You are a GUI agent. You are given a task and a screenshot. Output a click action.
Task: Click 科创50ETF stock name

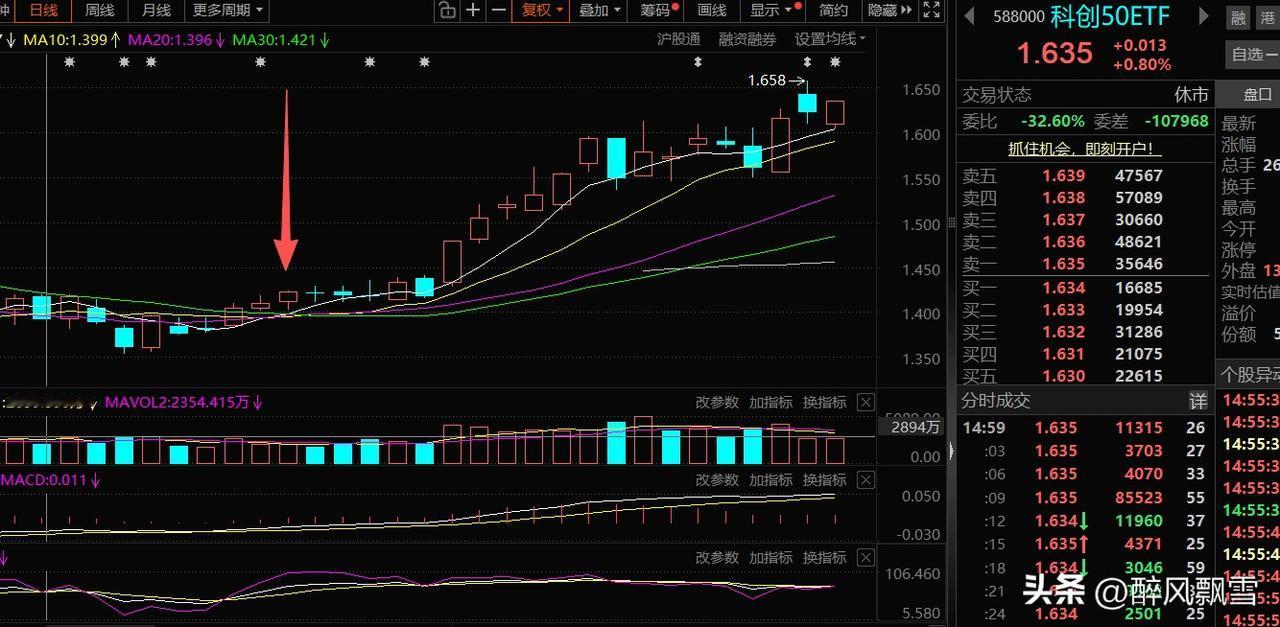[1110, 16]
